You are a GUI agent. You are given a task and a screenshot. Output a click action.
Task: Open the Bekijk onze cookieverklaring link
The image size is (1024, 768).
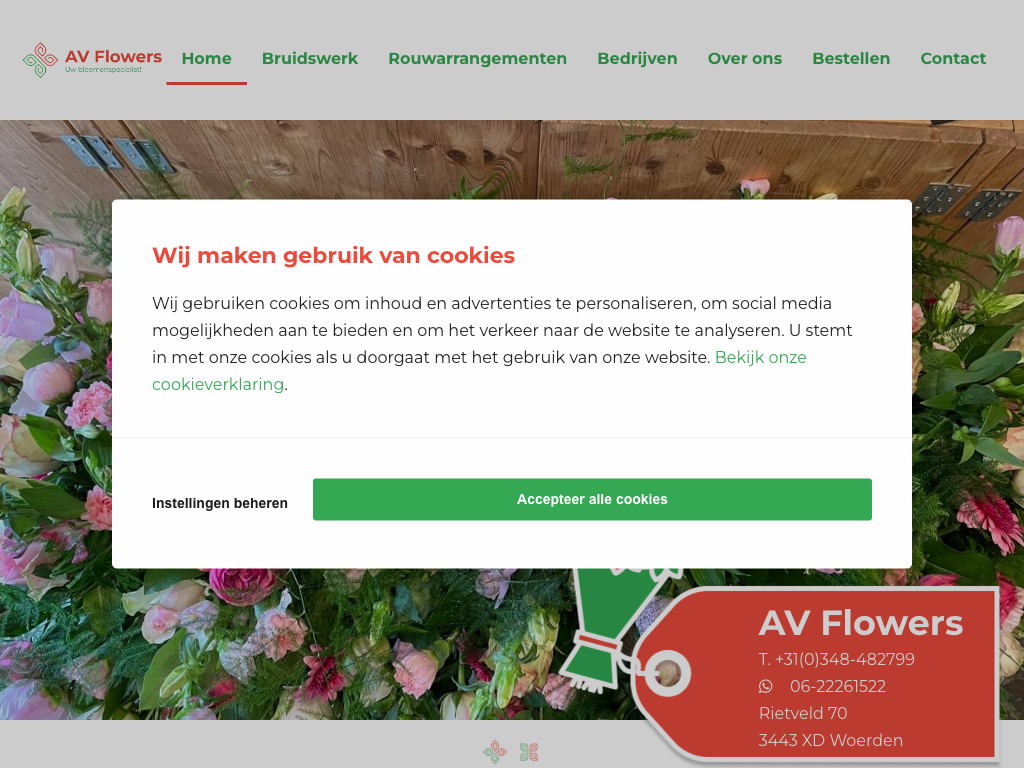(479, 371)
